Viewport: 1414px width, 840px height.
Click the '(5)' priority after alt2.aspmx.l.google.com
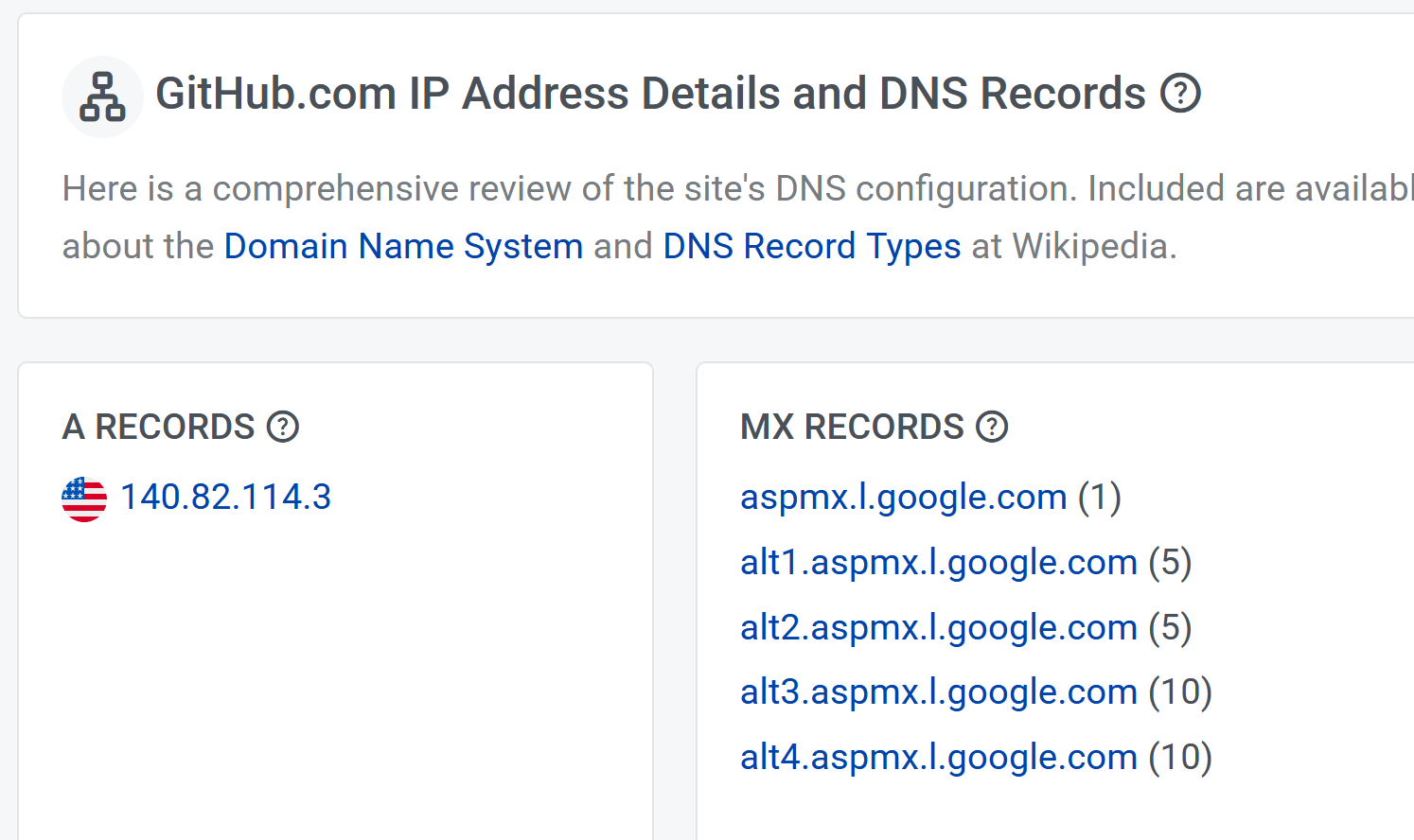[x=1170, y=627]
